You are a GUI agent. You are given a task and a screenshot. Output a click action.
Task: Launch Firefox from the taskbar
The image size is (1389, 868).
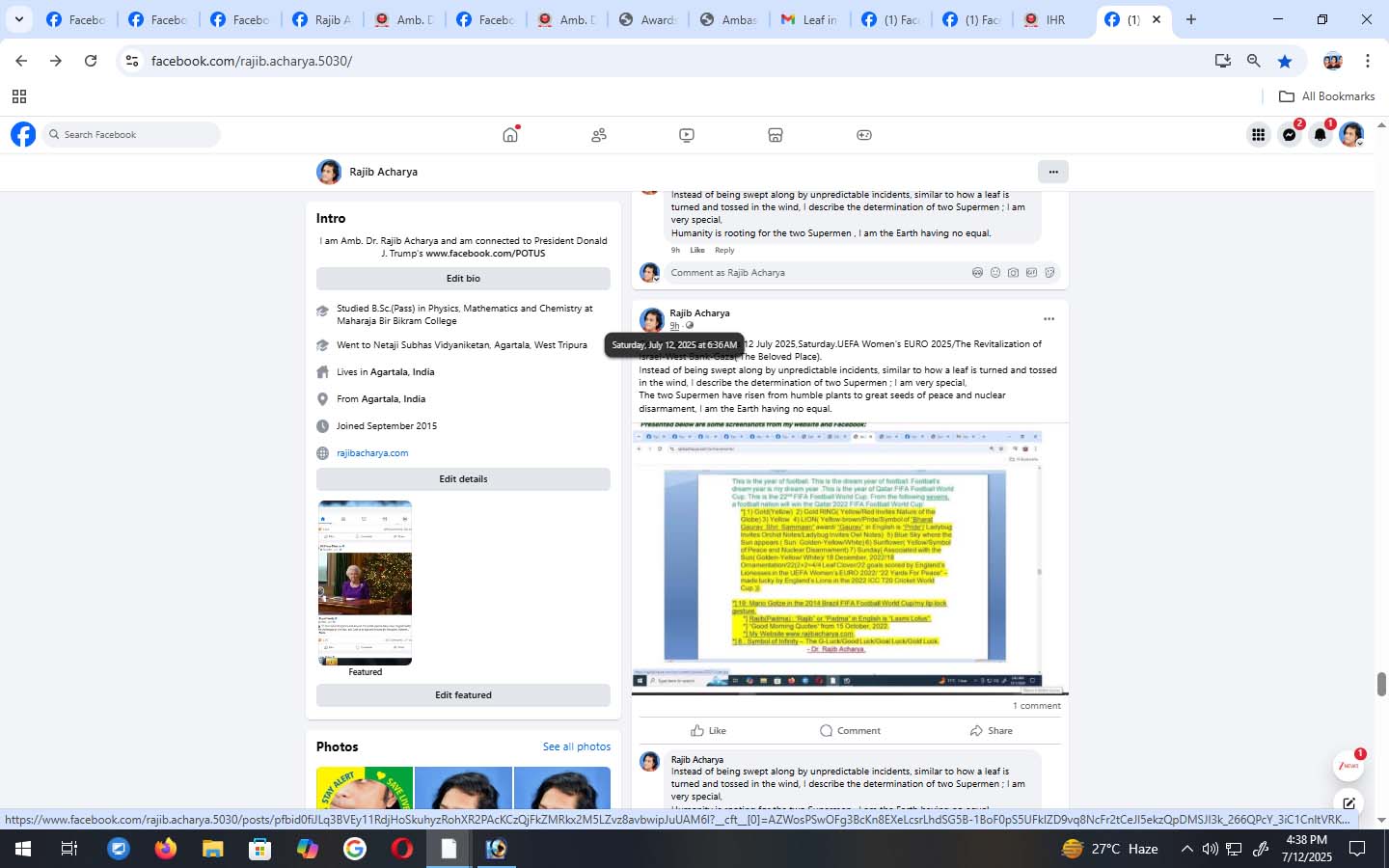166,849
